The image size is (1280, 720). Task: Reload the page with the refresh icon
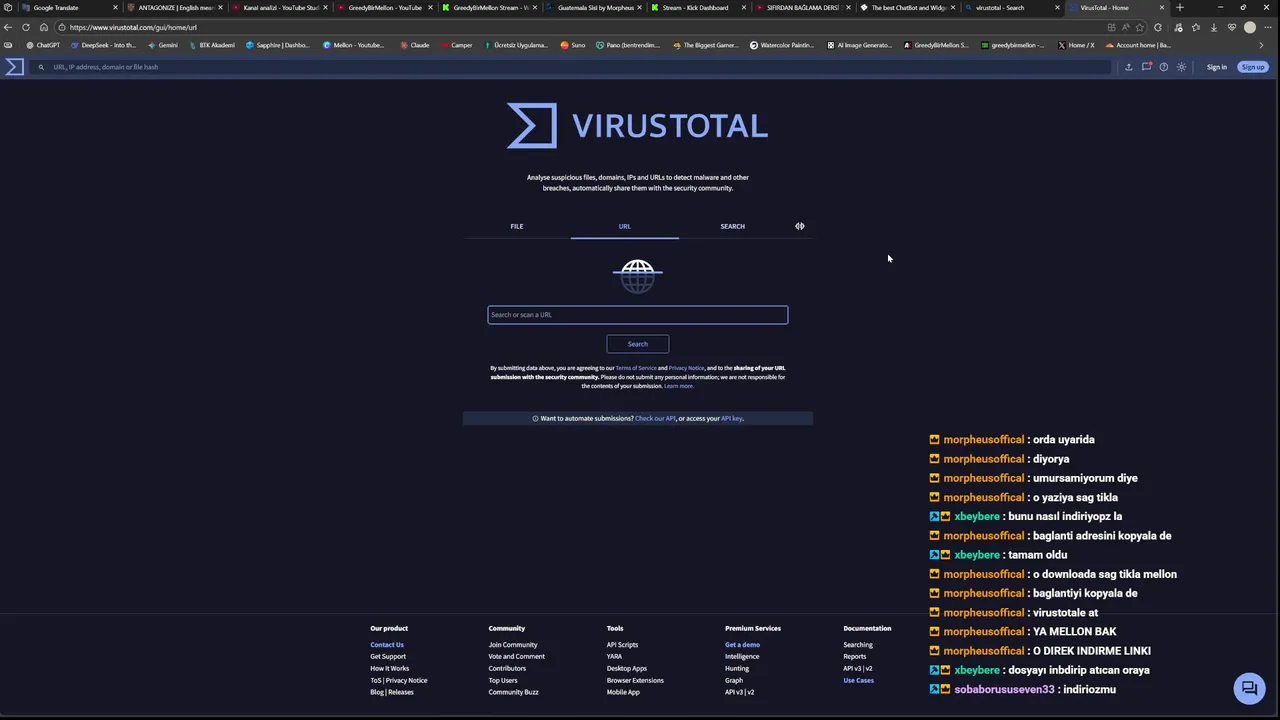(26, 27)
